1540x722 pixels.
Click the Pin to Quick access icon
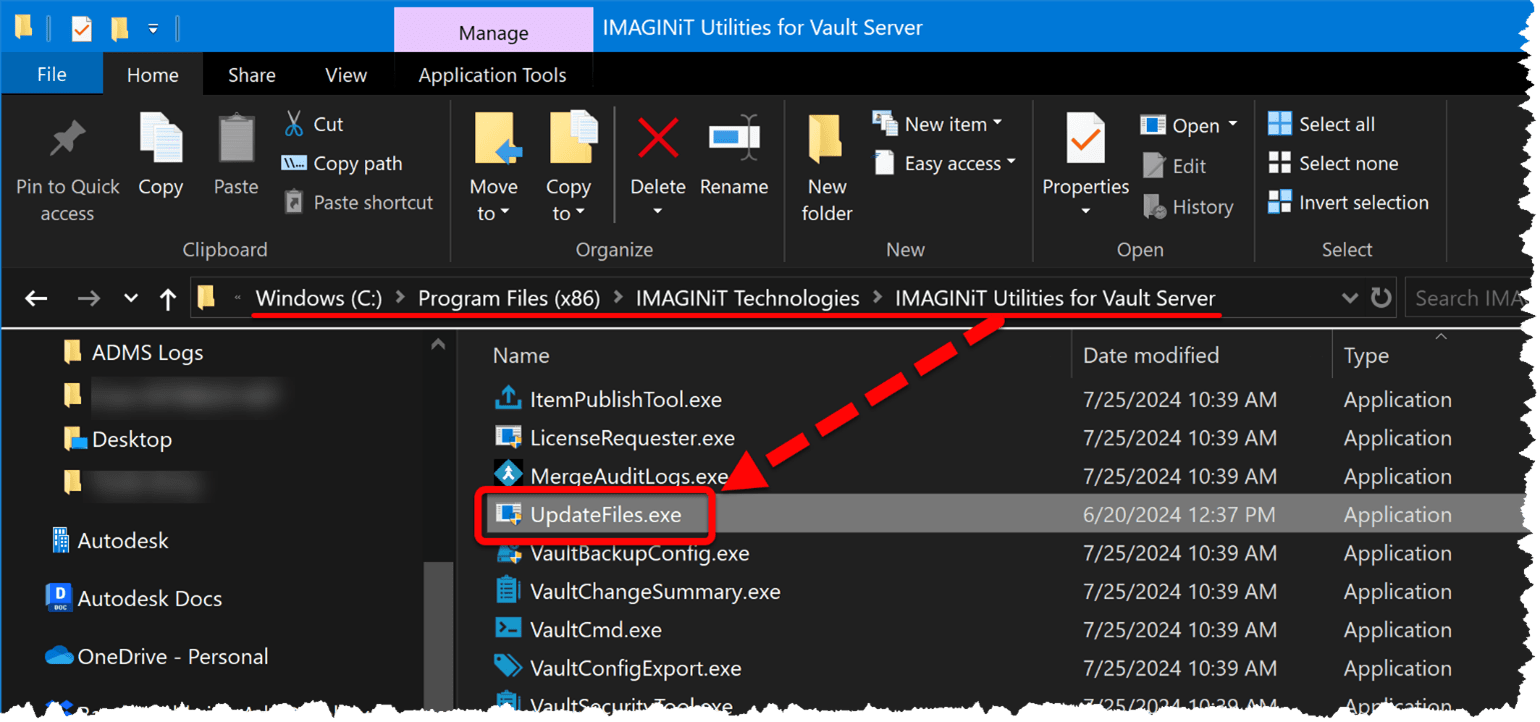(x=67, y=140)
